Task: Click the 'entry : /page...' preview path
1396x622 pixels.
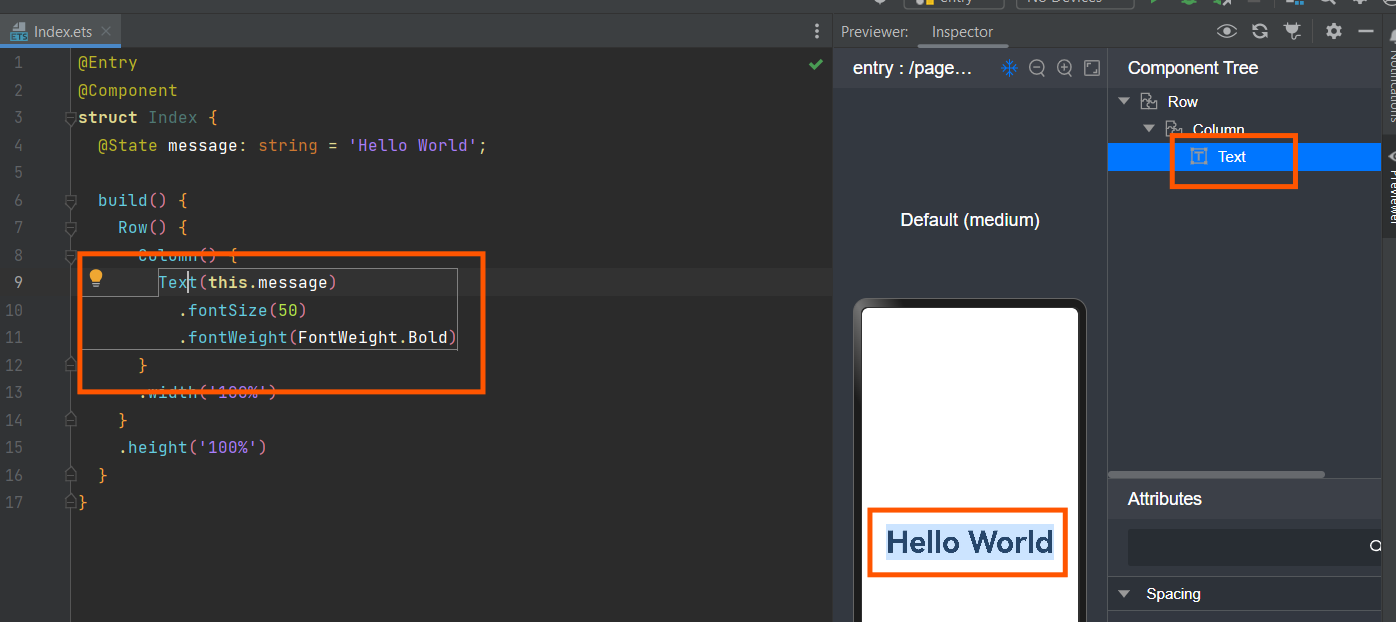Action: click(912, 68)
